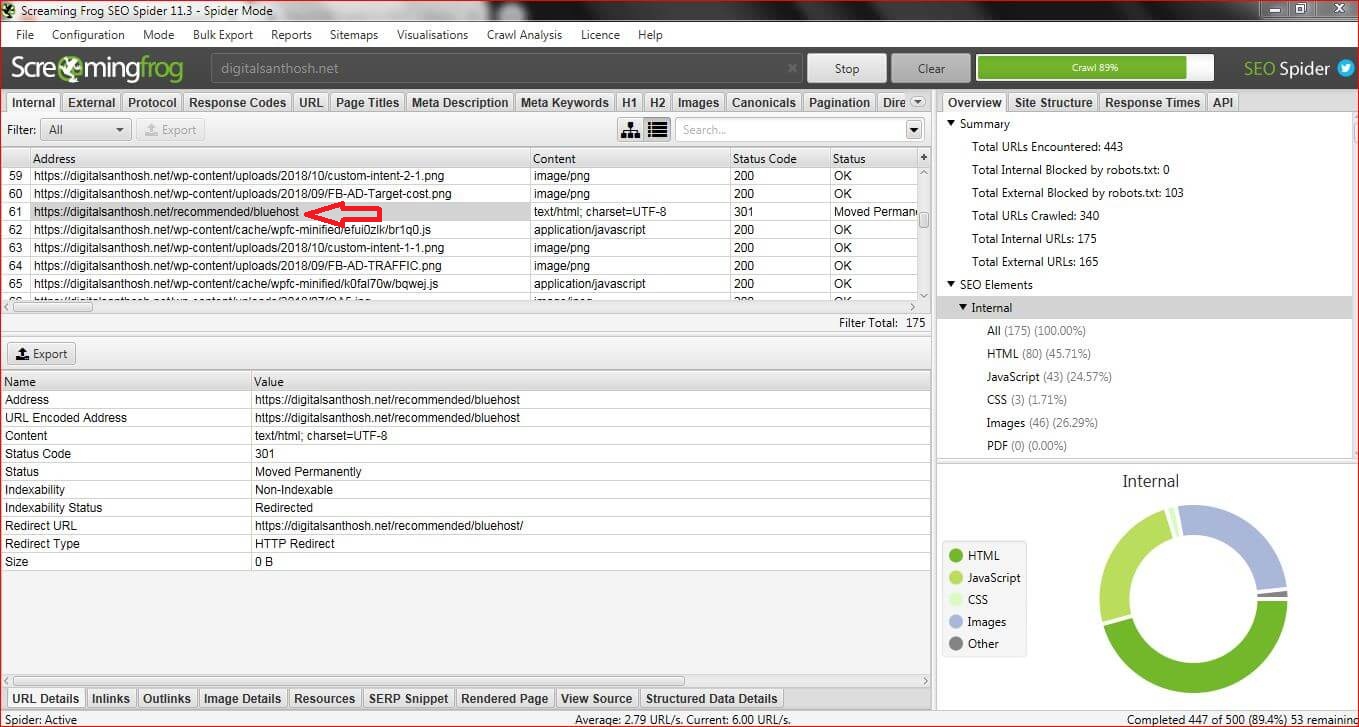Image resolution: width=1359 pixels, height=727 pixels.
Task: Switch to the API tab
Action: coord(1222,102)
